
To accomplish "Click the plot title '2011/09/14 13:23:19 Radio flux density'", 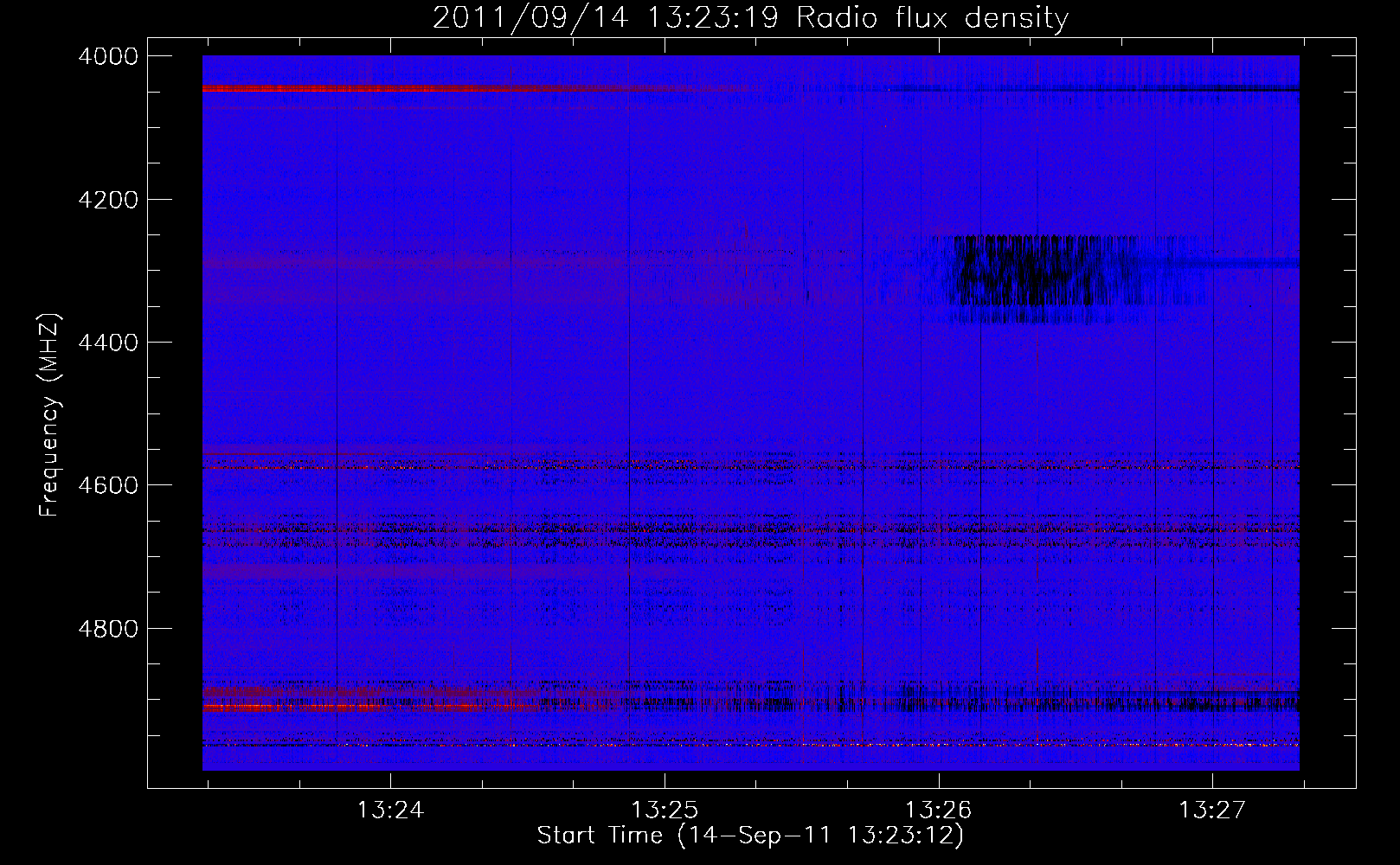I will 750,17.
